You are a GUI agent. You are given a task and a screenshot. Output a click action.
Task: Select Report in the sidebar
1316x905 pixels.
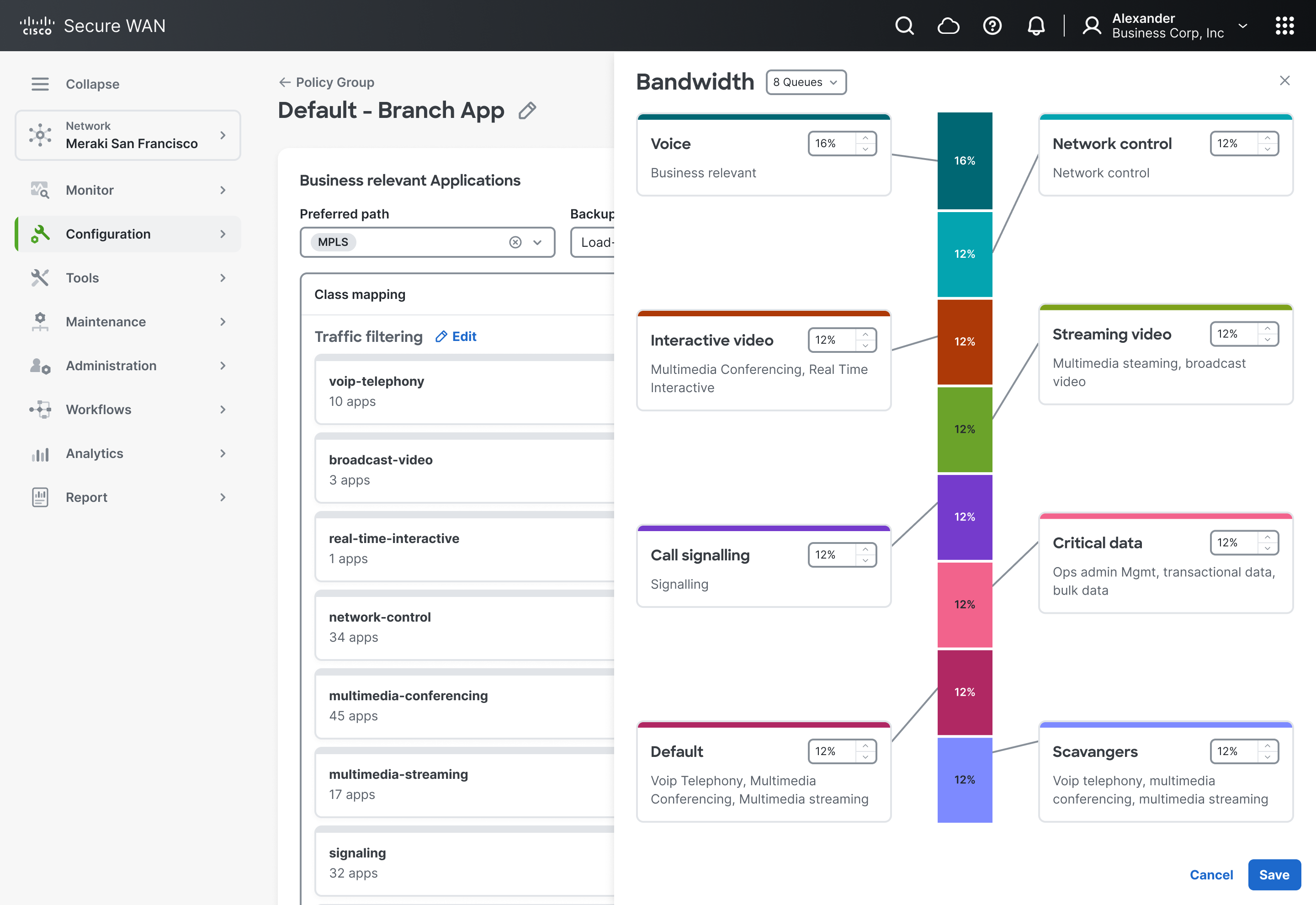(128, 497)
